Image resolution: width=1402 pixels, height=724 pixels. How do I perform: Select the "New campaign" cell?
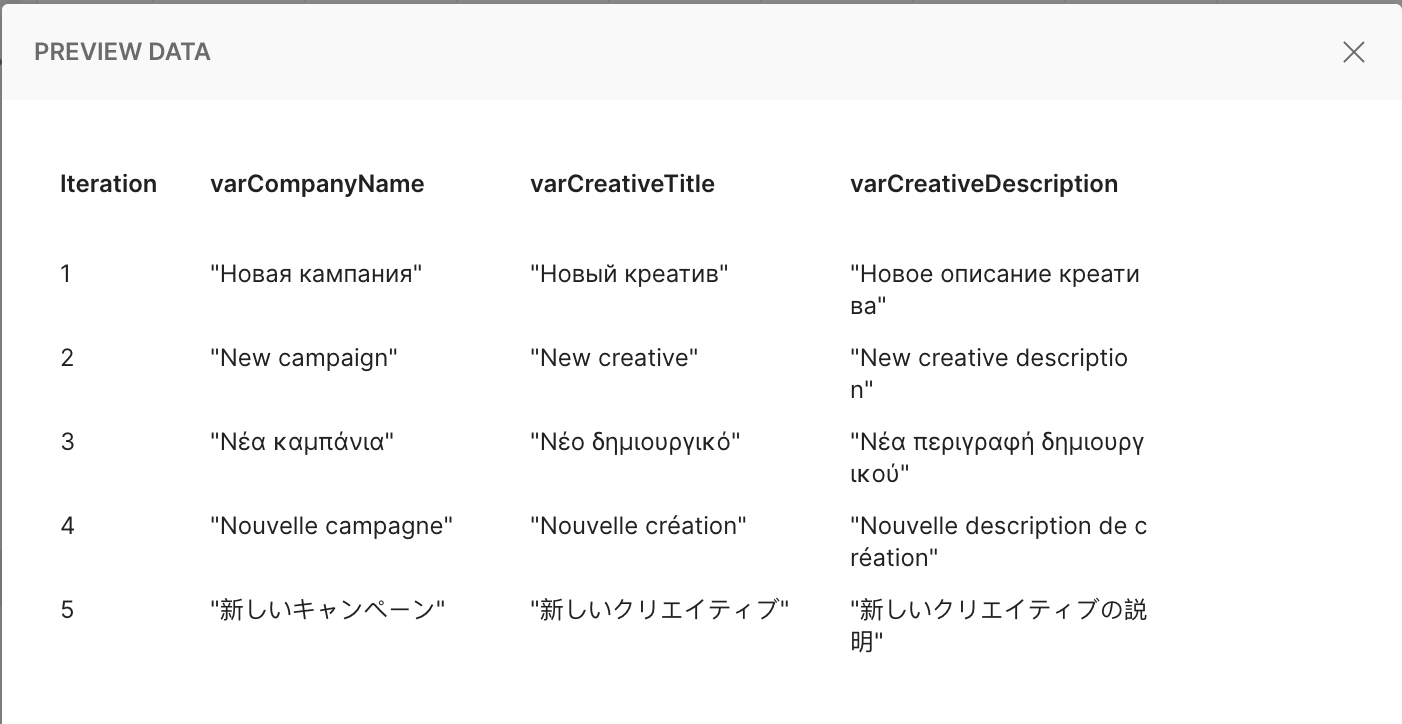coord(304,358)
